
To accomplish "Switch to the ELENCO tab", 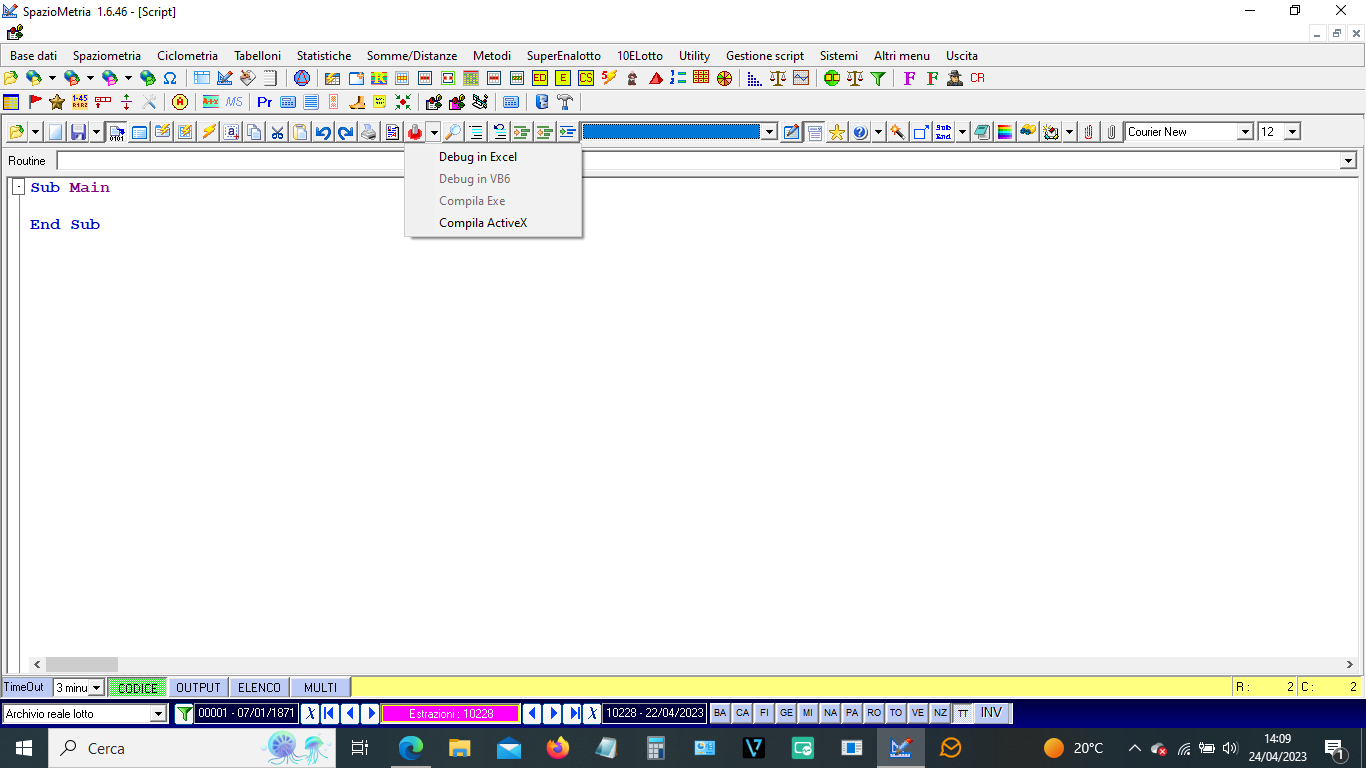I will tap(259, 688).
